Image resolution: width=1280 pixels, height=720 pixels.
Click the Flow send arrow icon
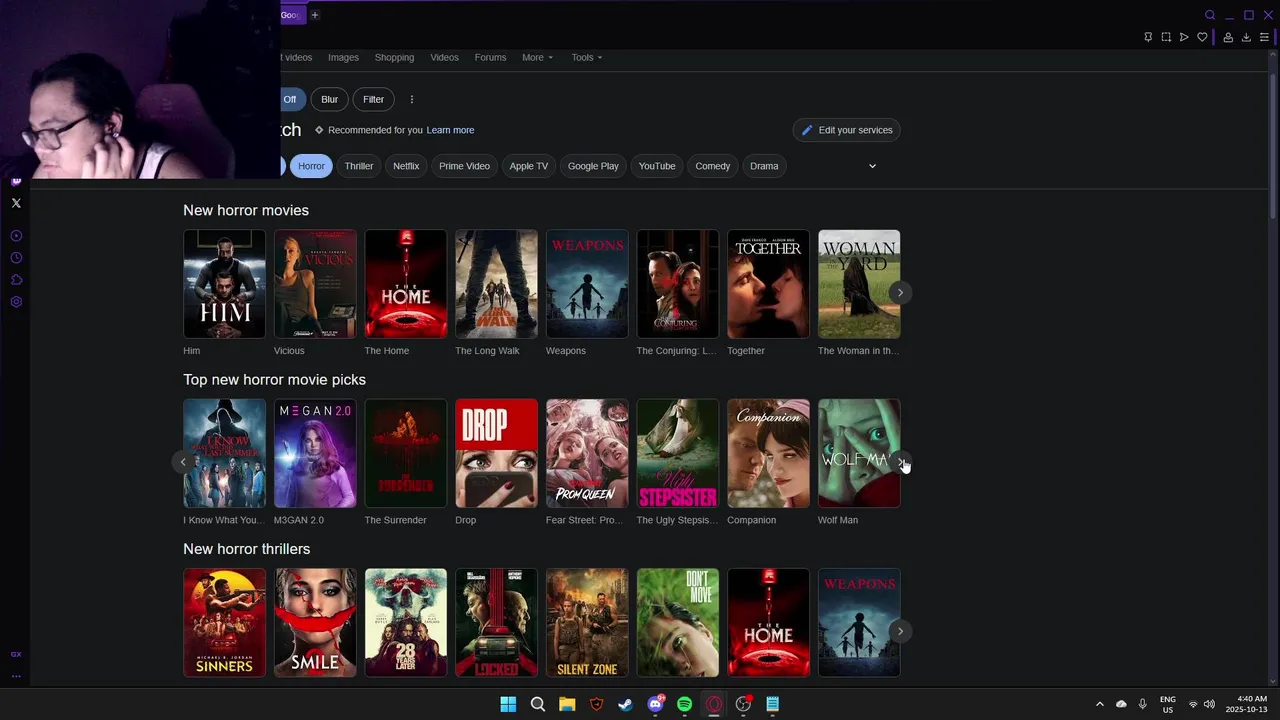(1184, 37)
